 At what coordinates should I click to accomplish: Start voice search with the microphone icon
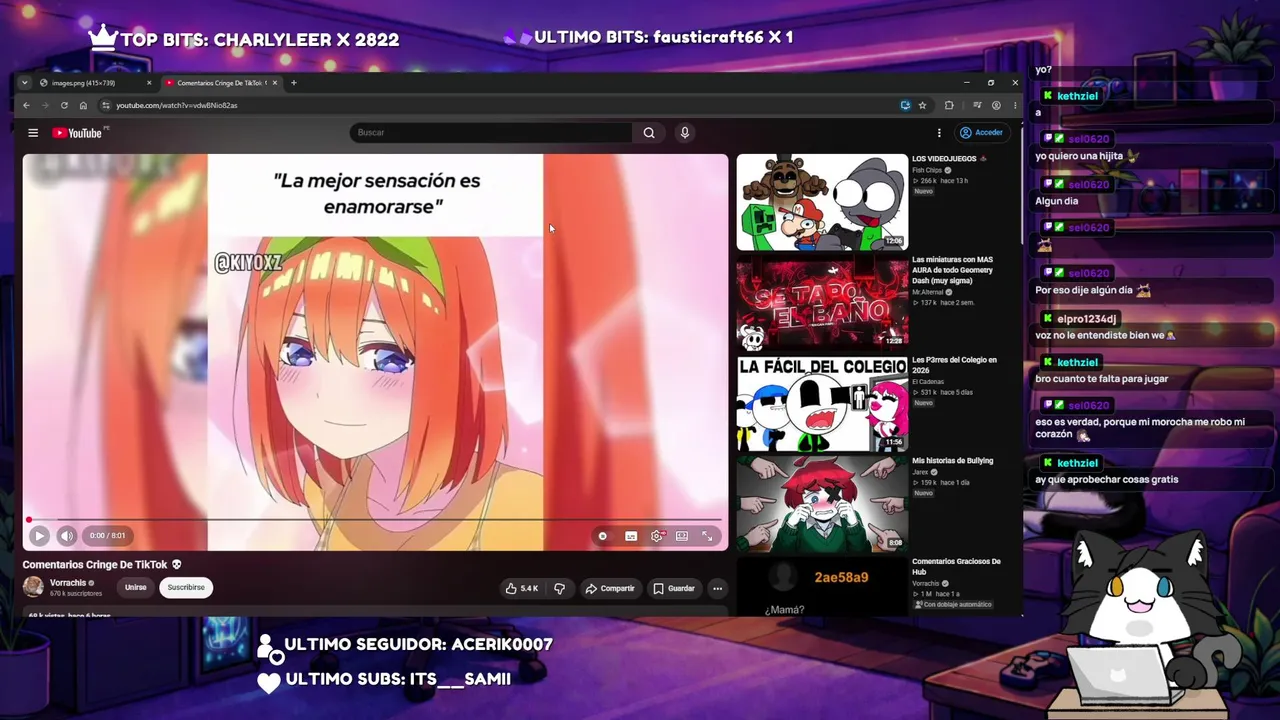click(x=685, y=133)
